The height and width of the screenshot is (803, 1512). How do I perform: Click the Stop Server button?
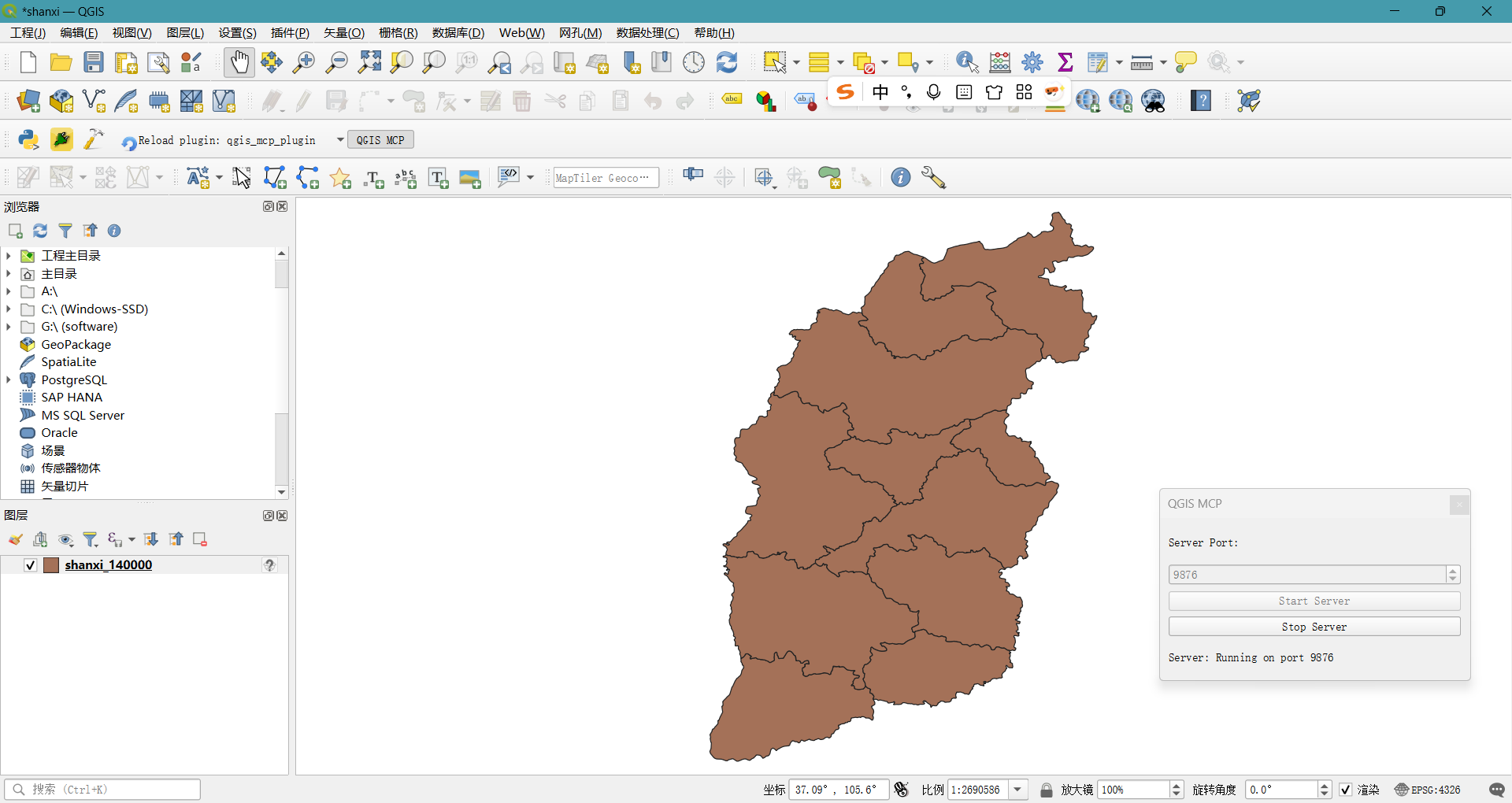(x=1314, y=627)
